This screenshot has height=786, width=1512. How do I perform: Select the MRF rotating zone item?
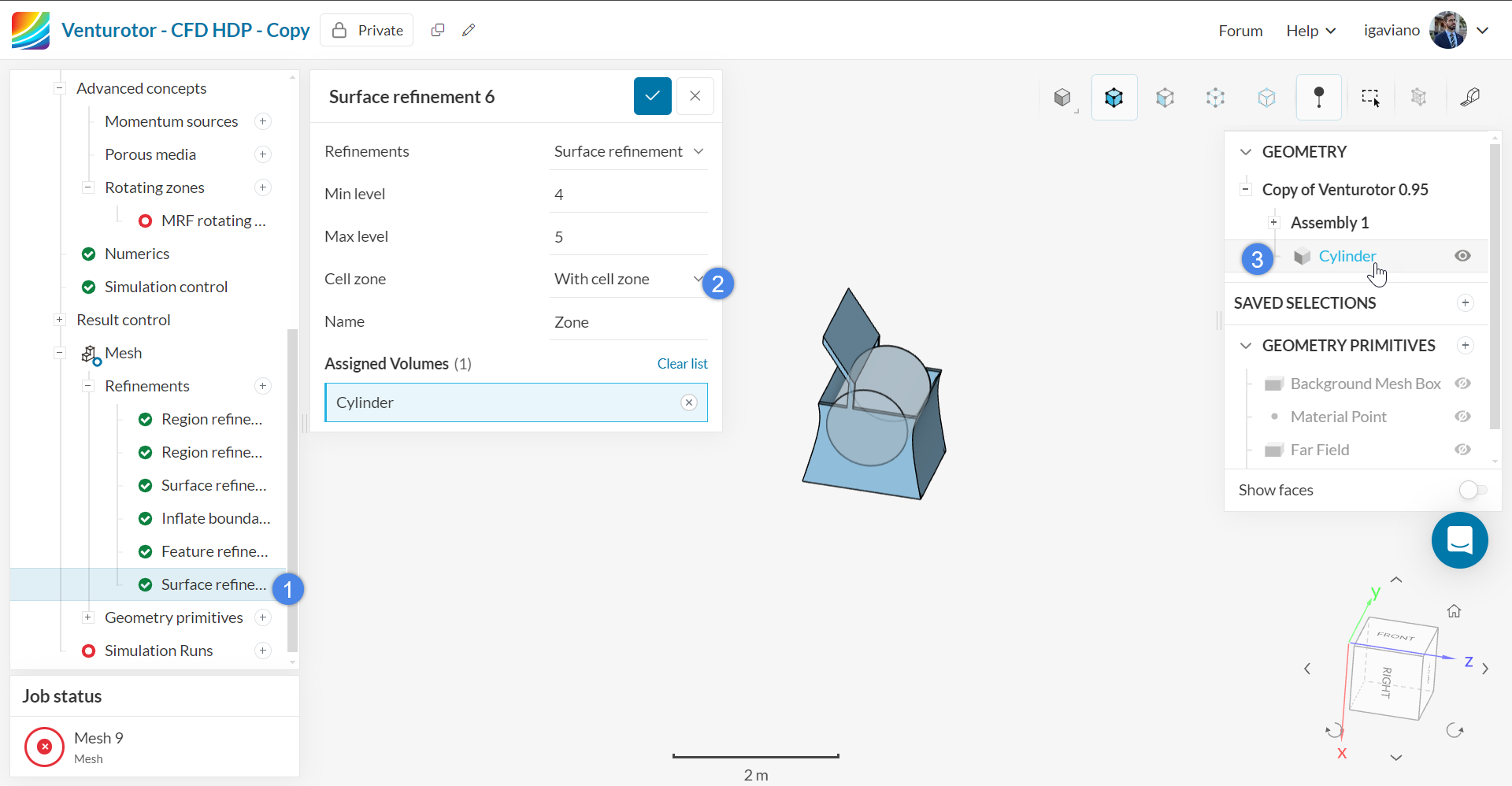tap(213, 221)
